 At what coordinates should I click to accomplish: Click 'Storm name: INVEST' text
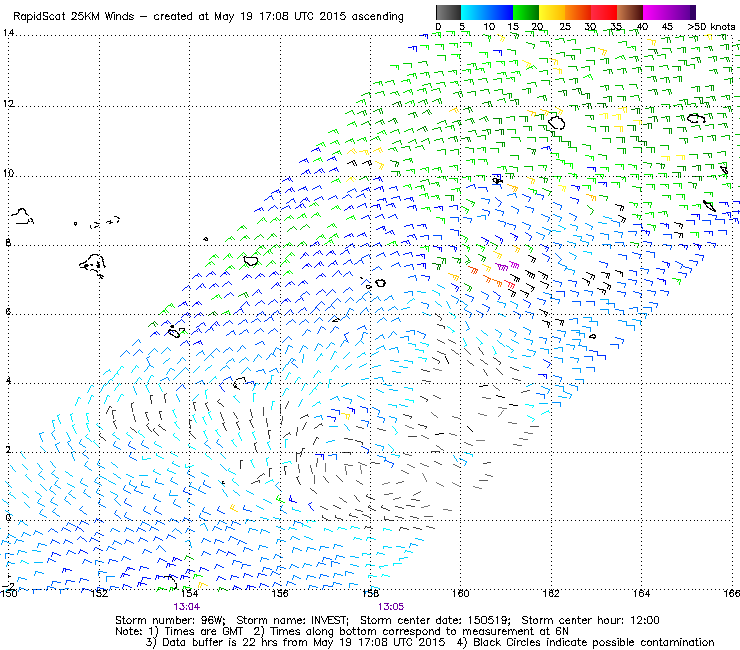pyautogui.click(x=292, y=620)
